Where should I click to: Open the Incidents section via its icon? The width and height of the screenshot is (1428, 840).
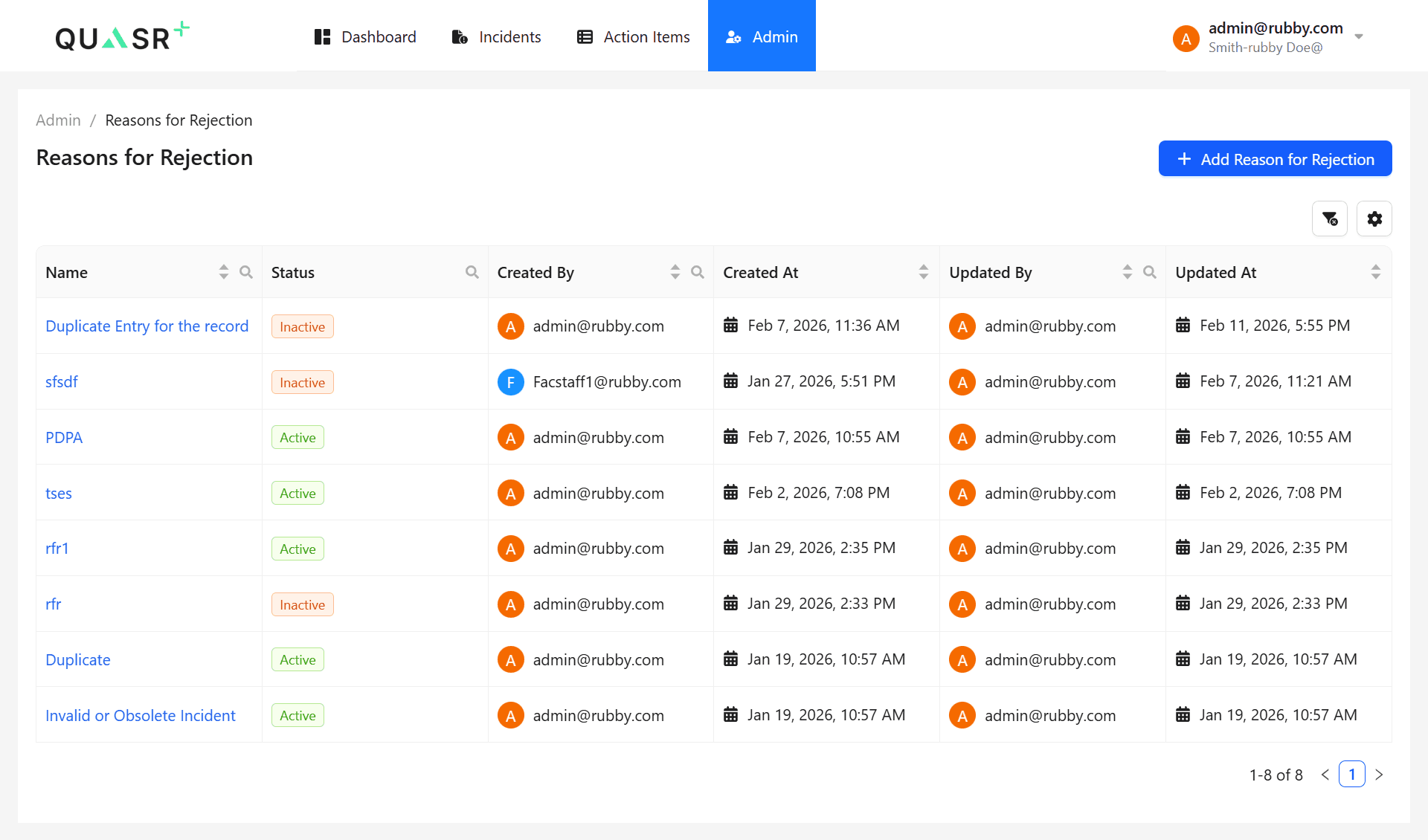pos(458,36)
